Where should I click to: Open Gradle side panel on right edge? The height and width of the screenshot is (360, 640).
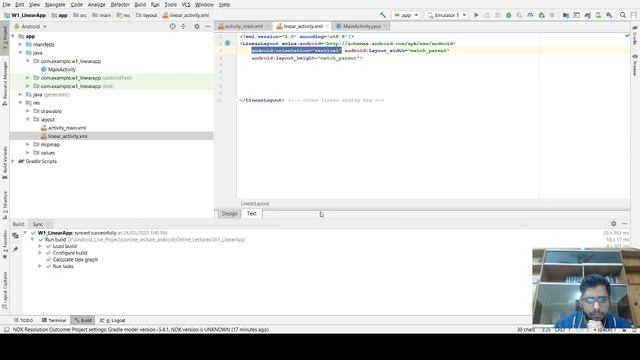(635, 35)
